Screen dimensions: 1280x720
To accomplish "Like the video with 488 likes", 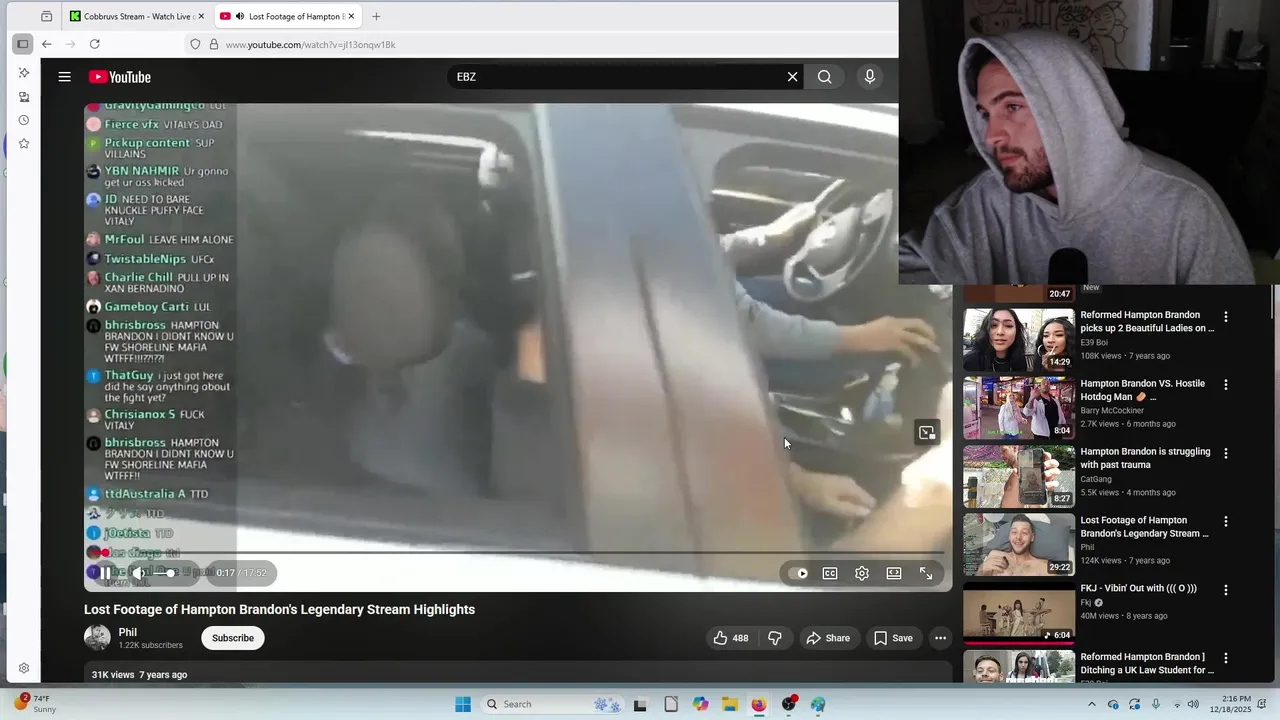I will (x=731, y=638).
